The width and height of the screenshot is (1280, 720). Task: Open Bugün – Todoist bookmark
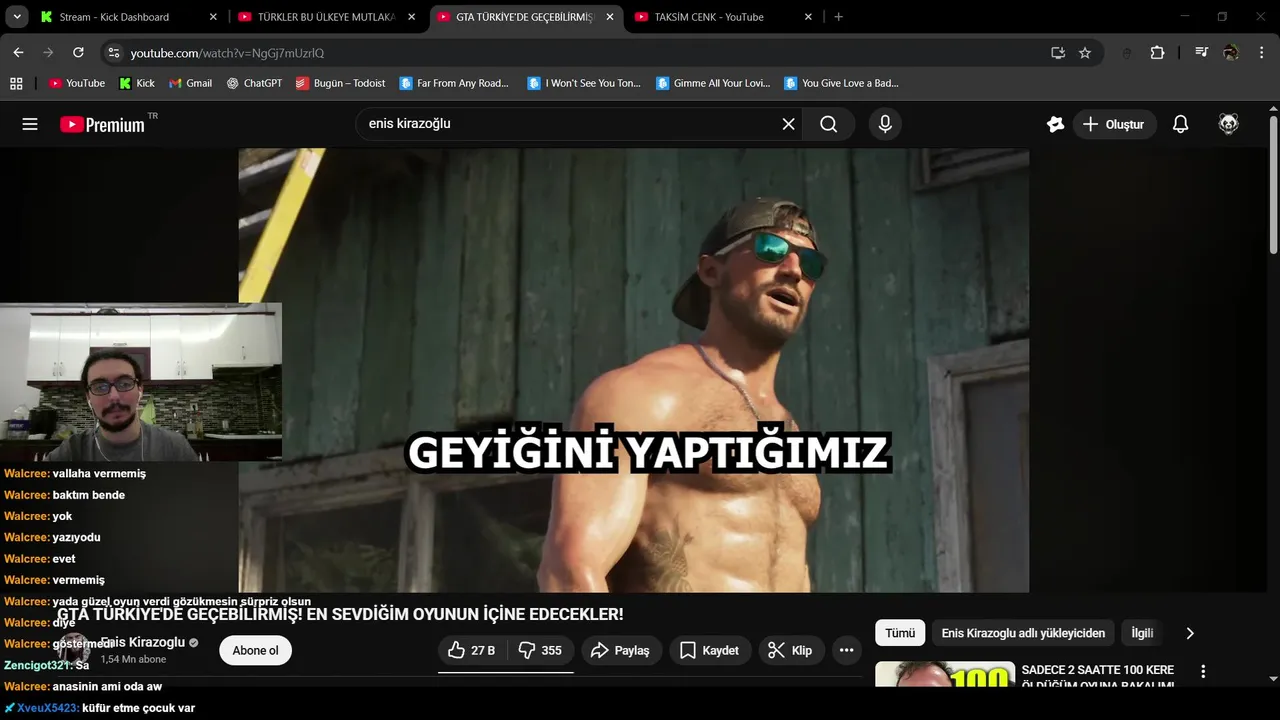coord(341,83)
